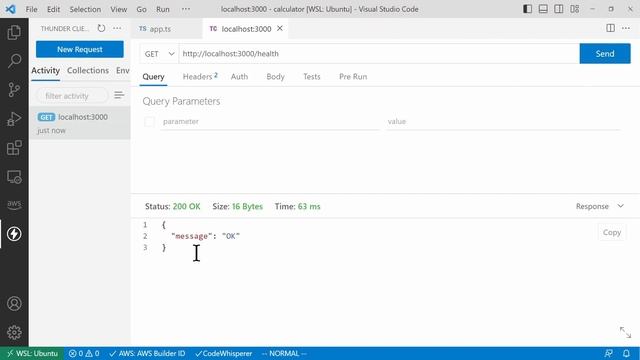
Task: Open the View menu
Action: [x=118, y=9]
